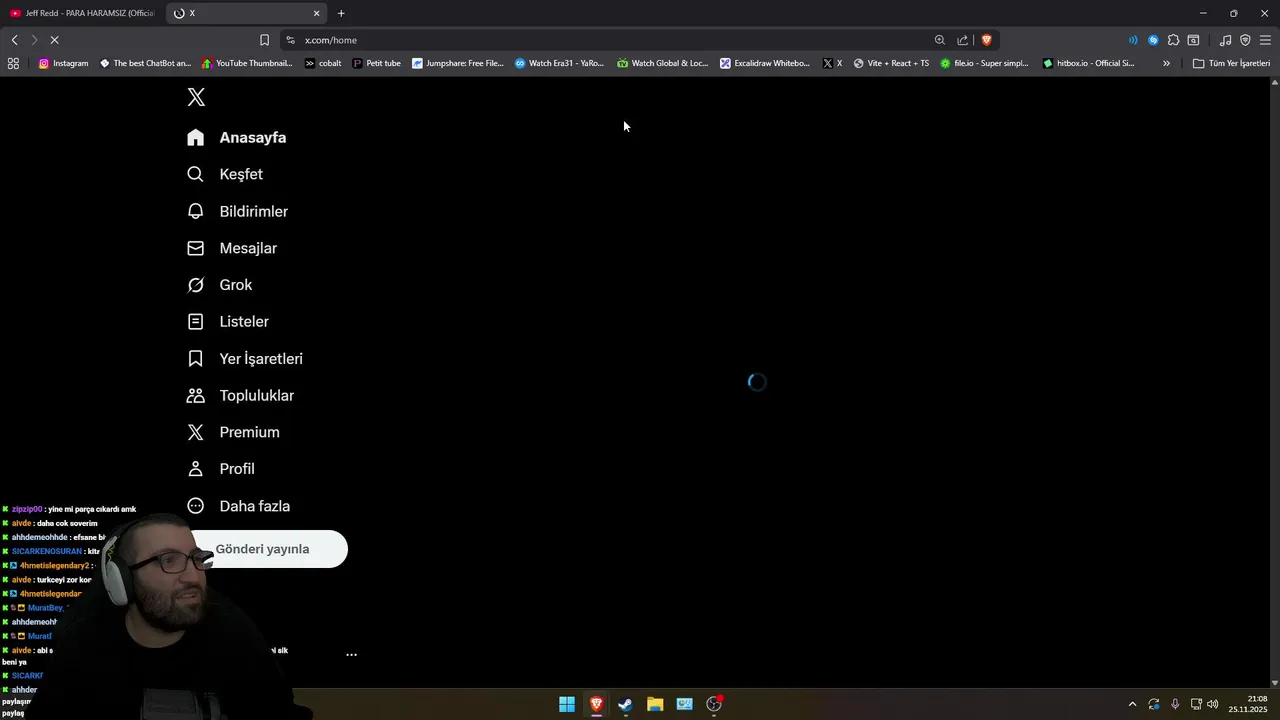
Task: Open the extensions puzzle icon
Action: click(1173, 40)
